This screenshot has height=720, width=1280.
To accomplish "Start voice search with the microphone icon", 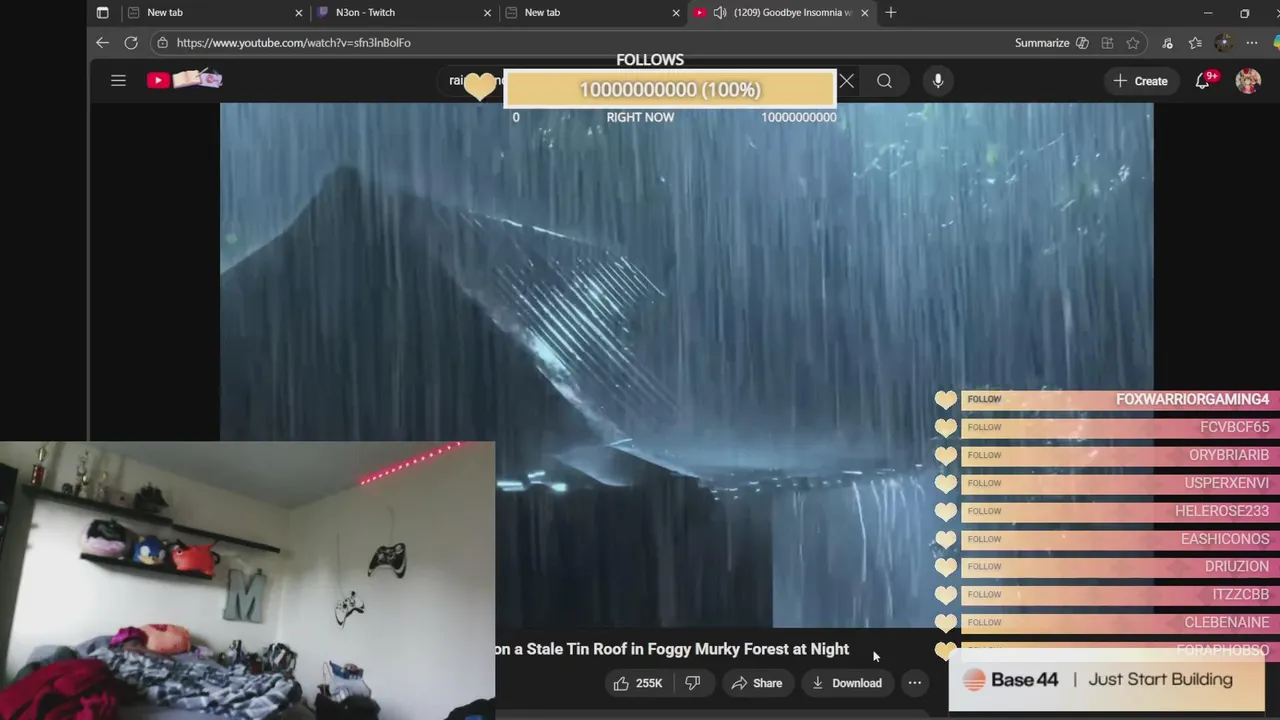I will pyautogui.click(x=938, y=81).
